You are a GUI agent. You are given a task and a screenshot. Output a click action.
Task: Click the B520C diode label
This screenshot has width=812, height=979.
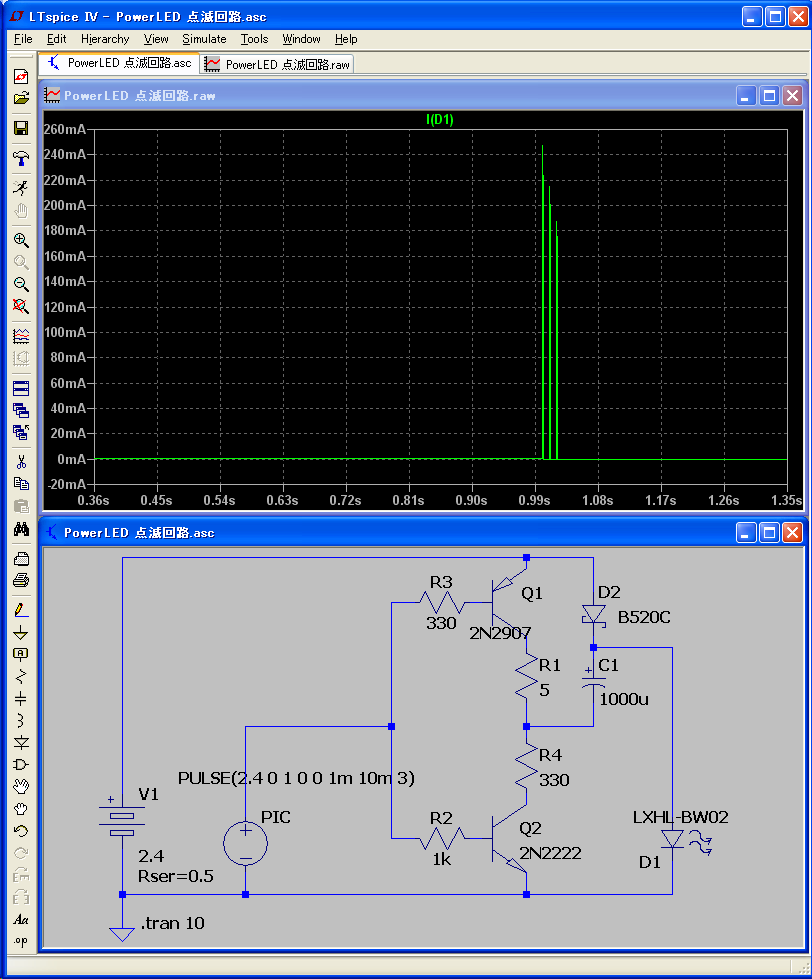point(644,617)
